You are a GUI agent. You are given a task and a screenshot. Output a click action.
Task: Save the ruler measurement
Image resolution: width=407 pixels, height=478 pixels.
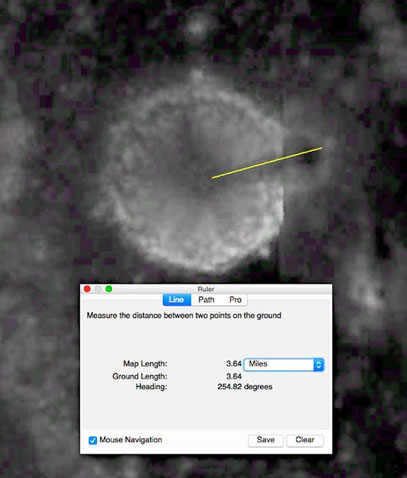coord(266,440)
